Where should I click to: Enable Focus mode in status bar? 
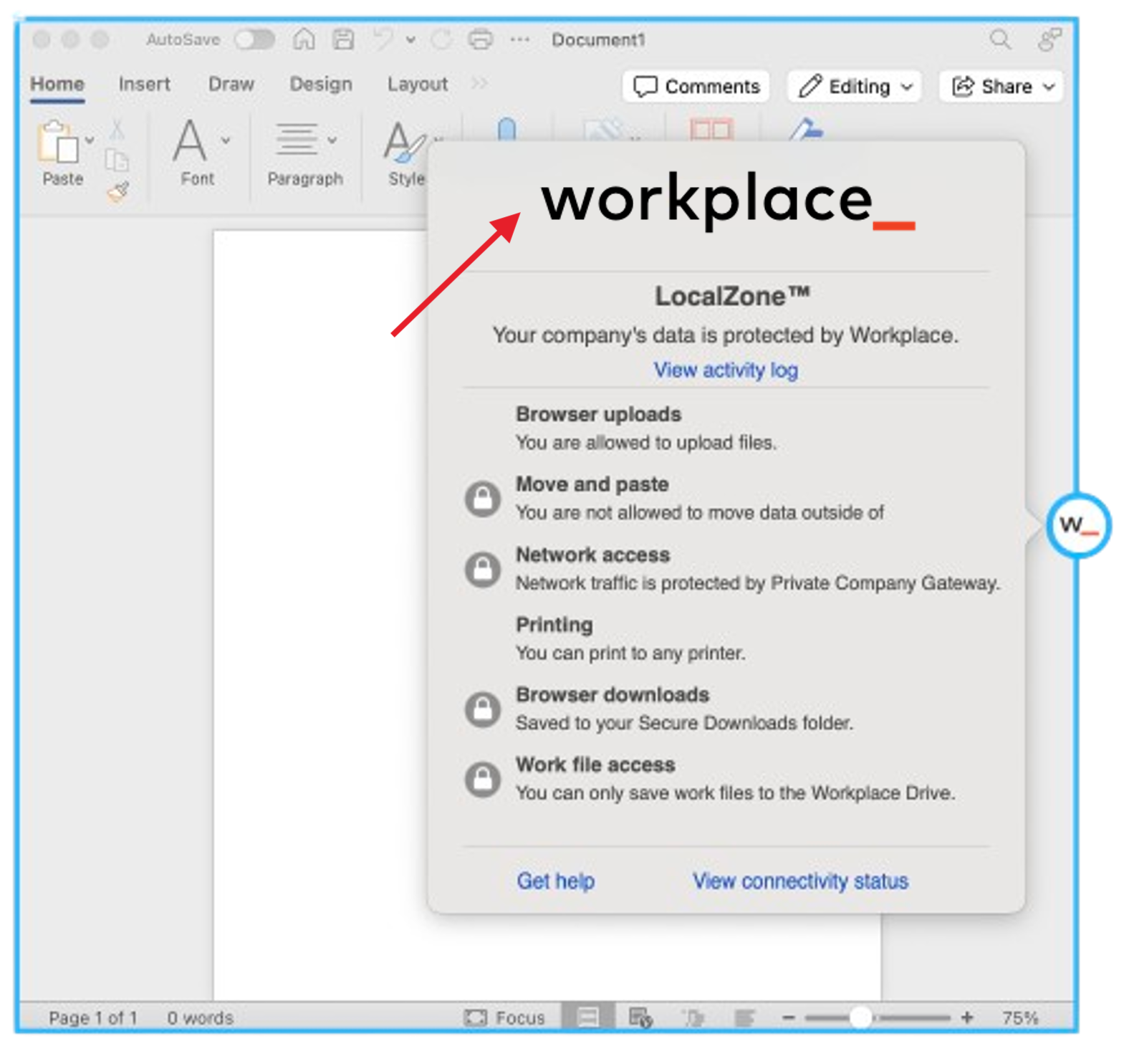coord(504,1017)
